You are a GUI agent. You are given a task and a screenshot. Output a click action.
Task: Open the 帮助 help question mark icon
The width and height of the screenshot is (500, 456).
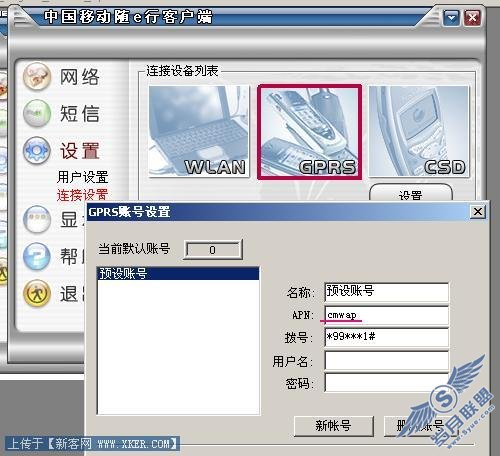tap(37, 256)
